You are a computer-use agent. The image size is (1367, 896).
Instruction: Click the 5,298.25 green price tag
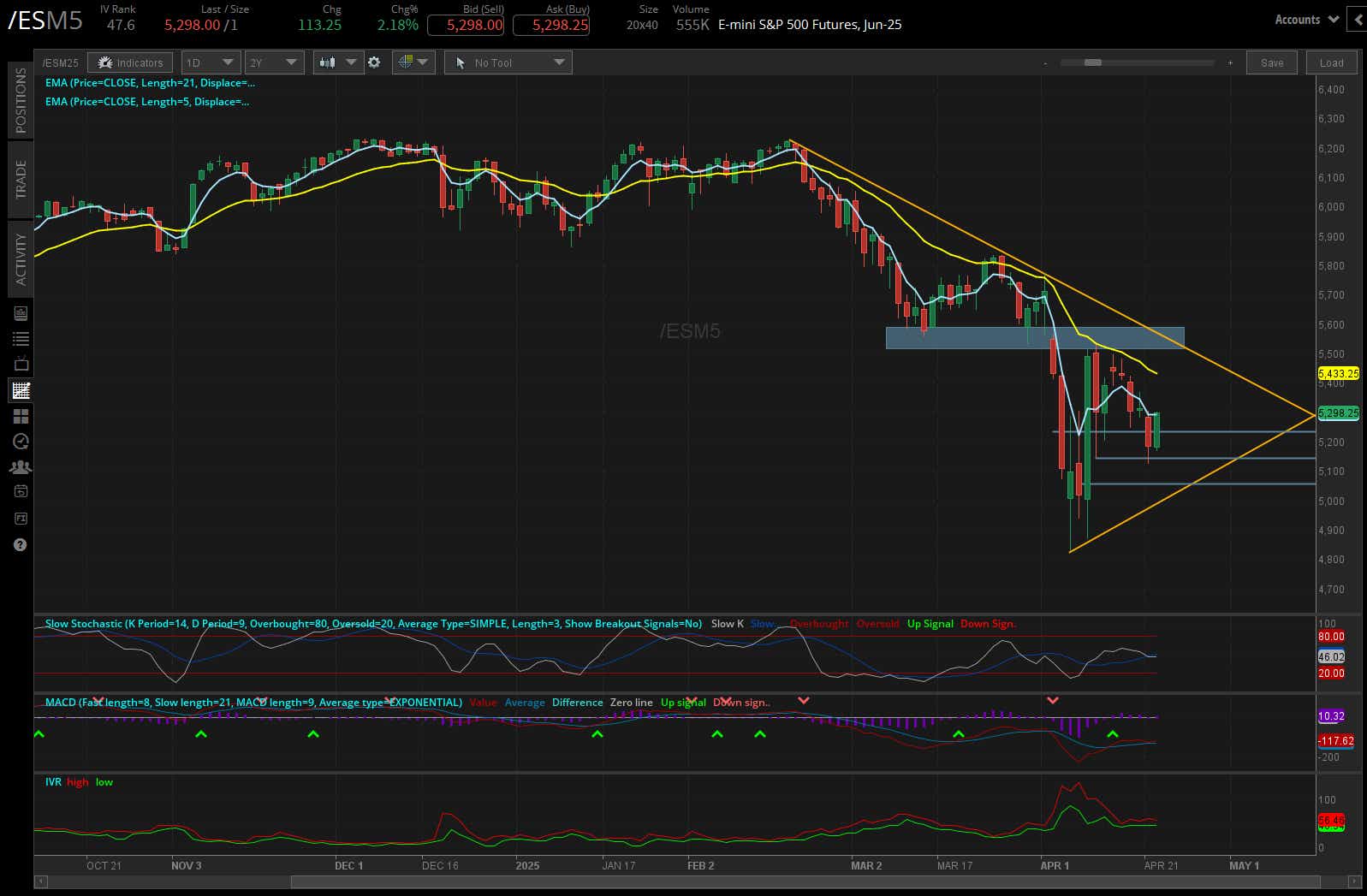1338,413
